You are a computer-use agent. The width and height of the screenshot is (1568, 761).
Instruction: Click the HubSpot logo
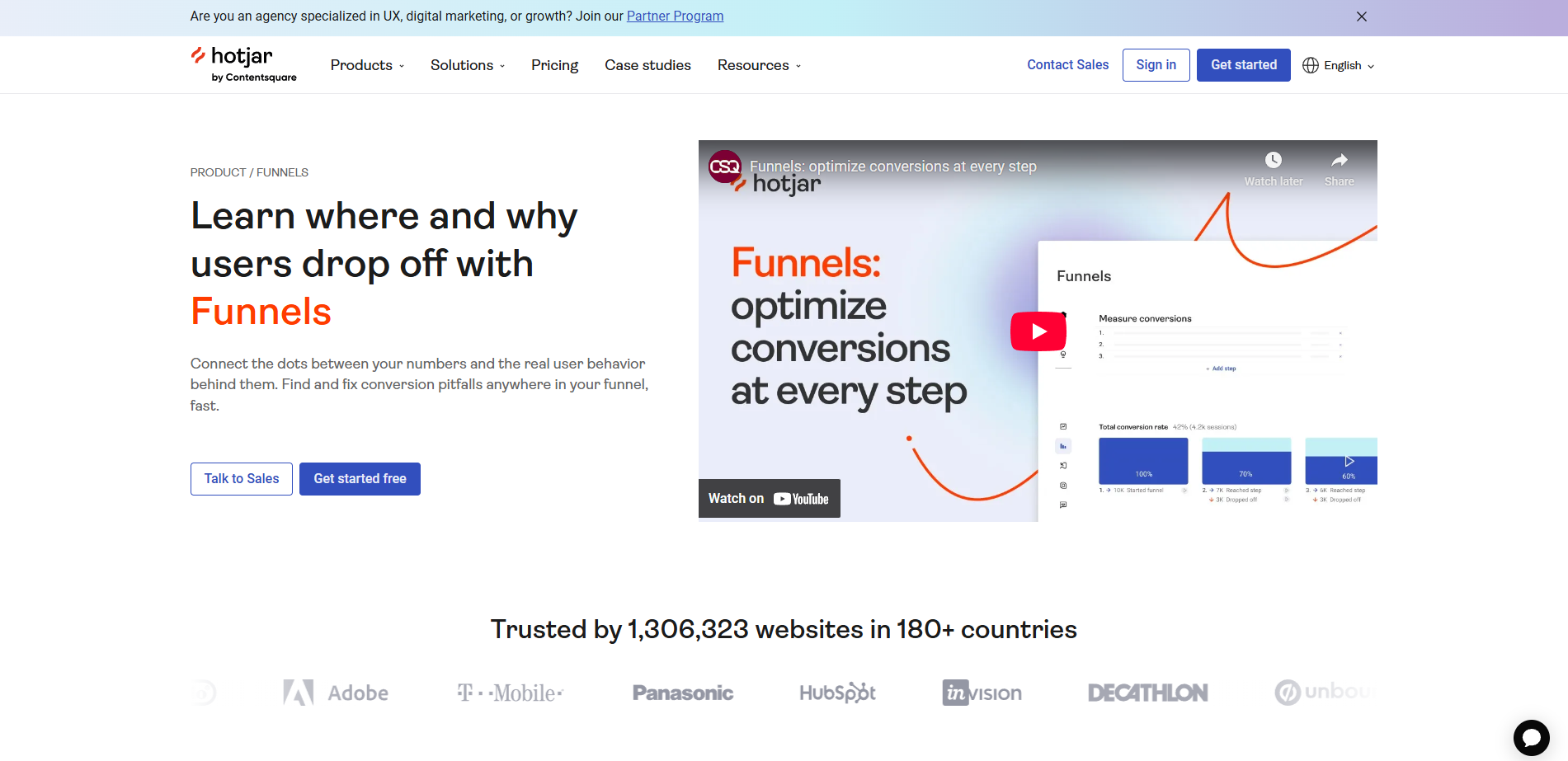click(837, 693)
